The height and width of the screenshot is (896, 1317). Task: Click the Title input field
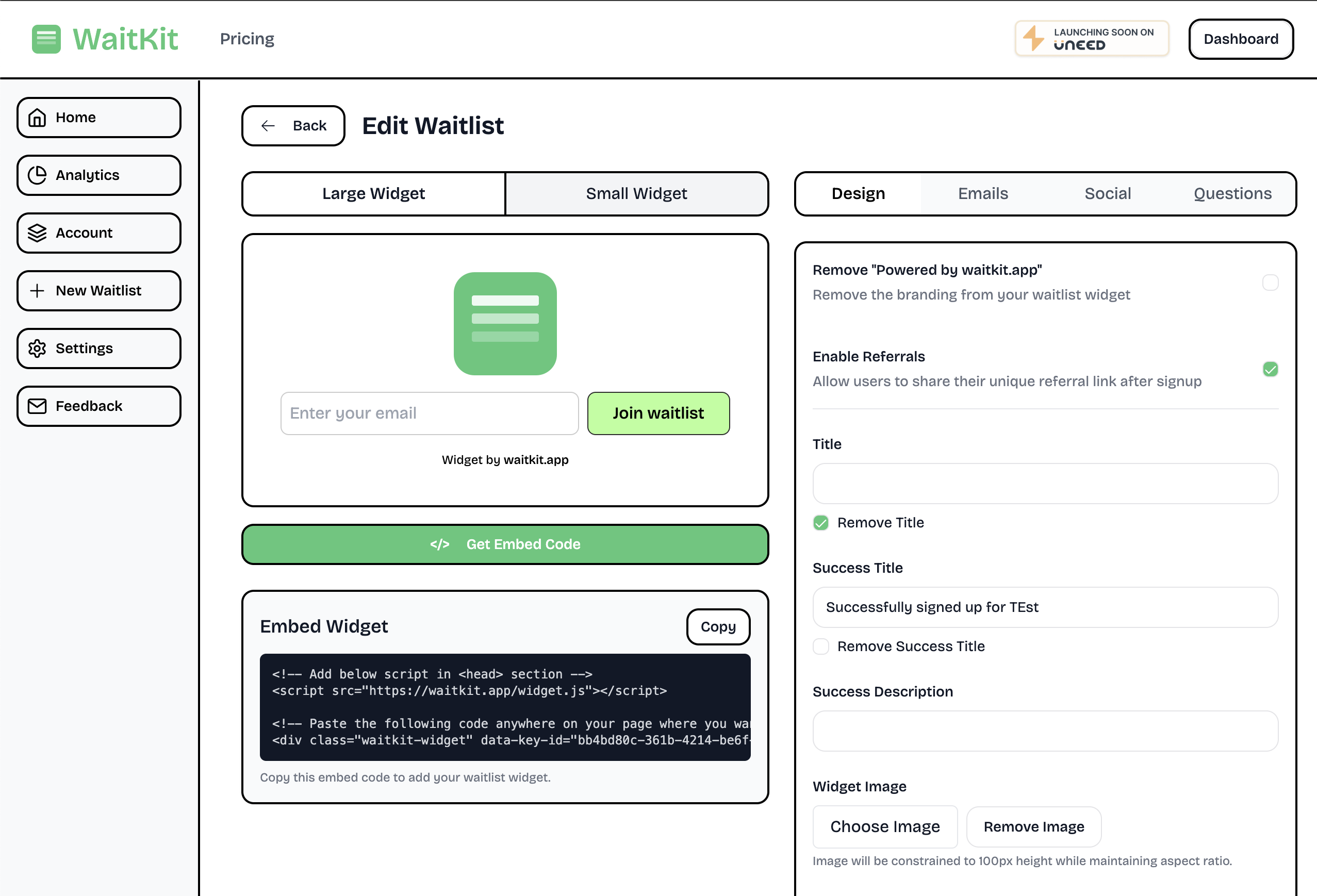[x=1045, y=484]
